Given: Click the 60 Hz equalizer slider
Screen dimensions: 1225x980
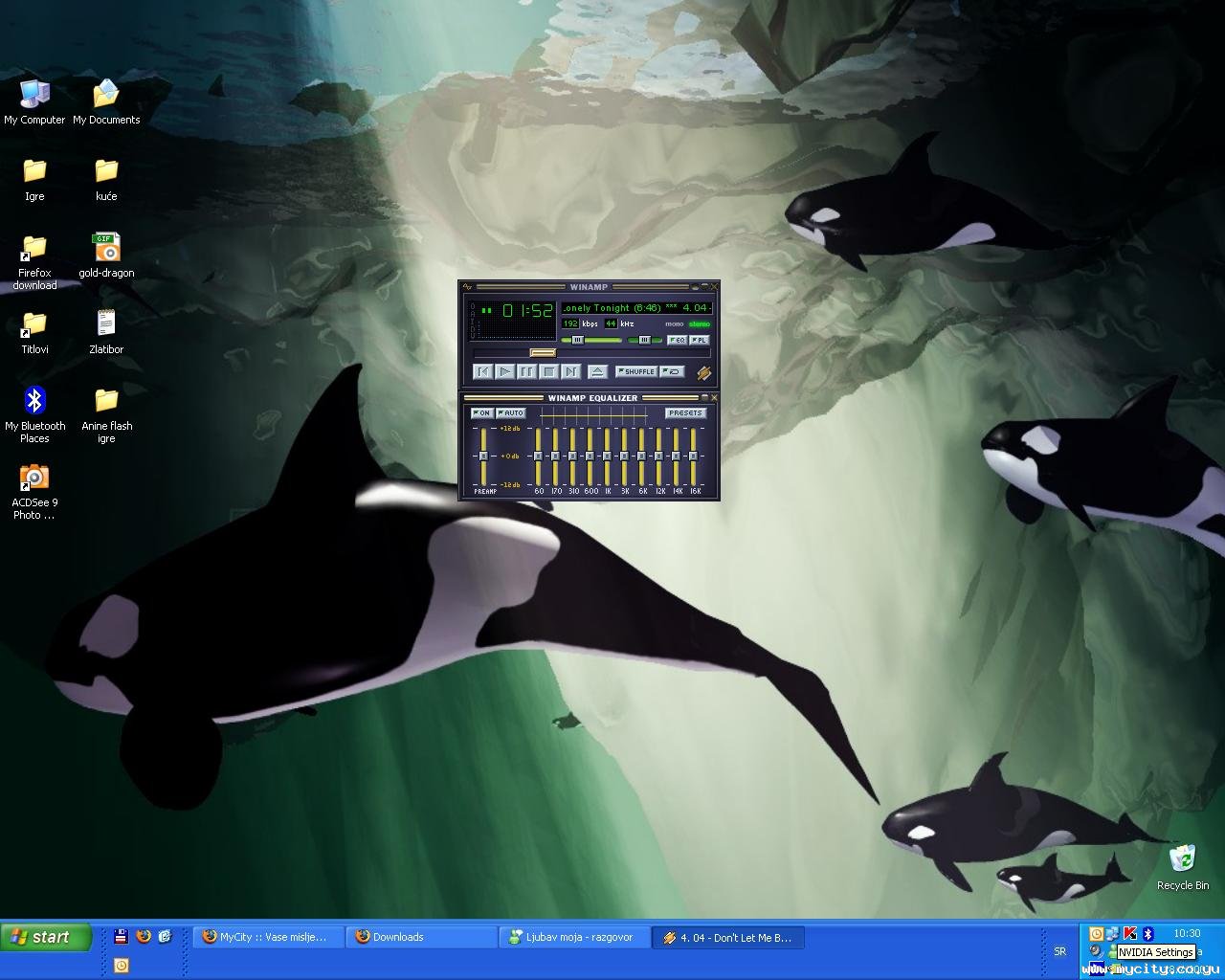Looking at the screenshot, I should click(x=539, y=457).
